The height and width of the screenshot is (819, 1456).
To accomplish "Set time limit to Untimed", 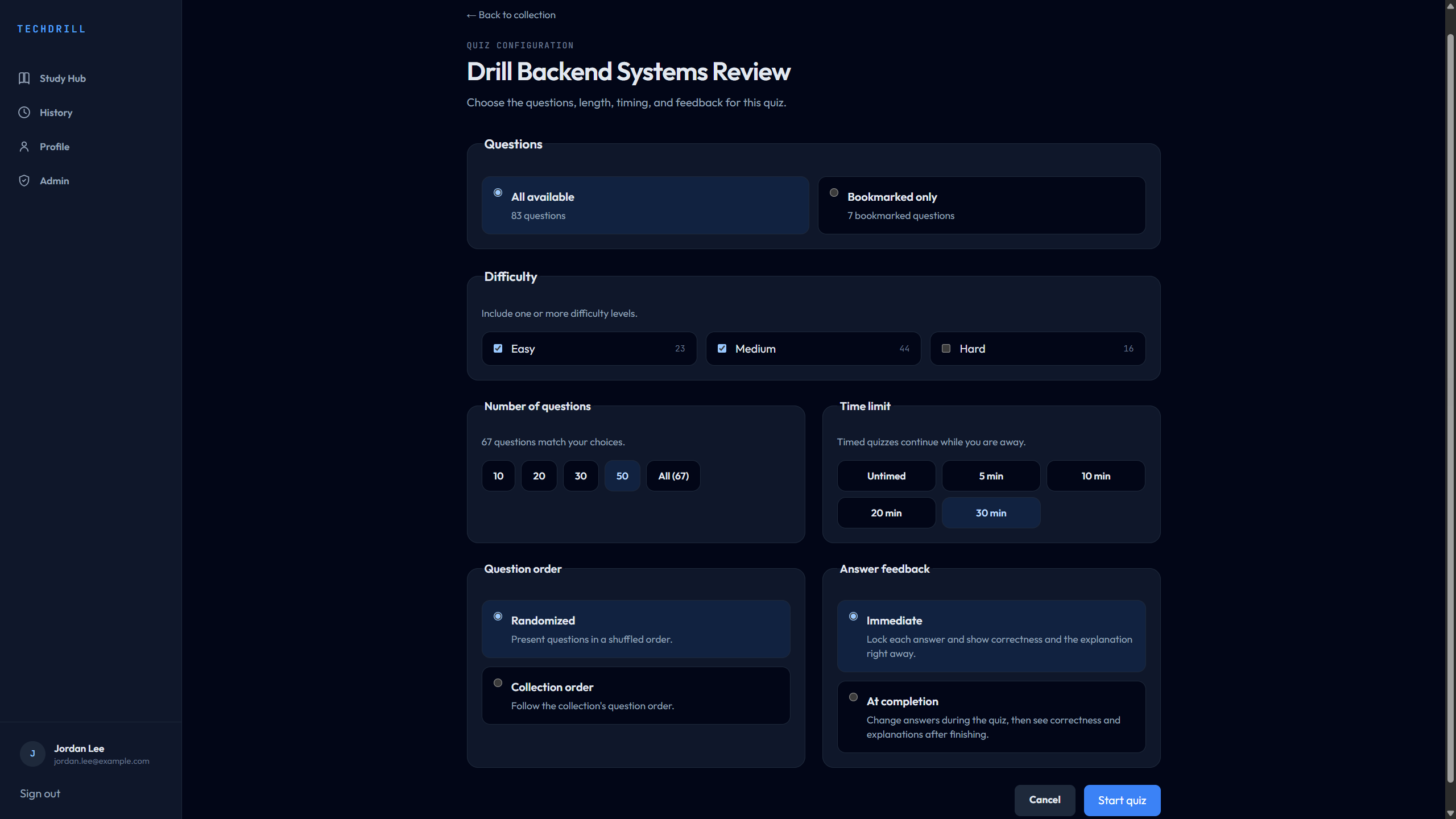I will [x=886, y=476].
